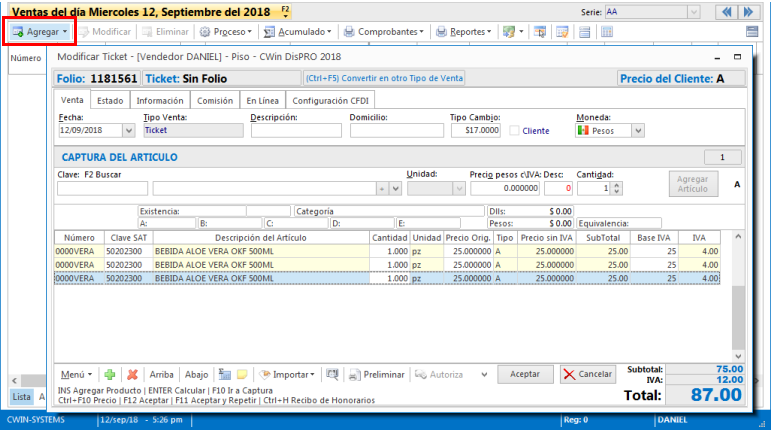Click the Clave article search field

(x=102, y=188)
